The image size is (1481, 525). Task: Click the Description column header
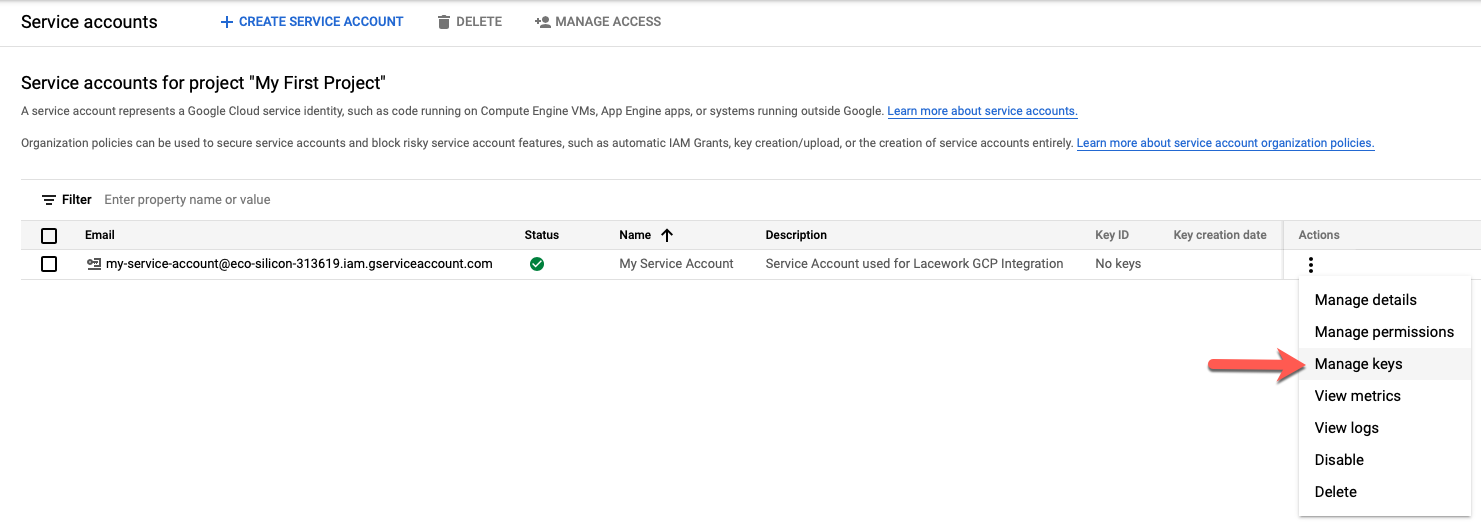pos(796,235)
